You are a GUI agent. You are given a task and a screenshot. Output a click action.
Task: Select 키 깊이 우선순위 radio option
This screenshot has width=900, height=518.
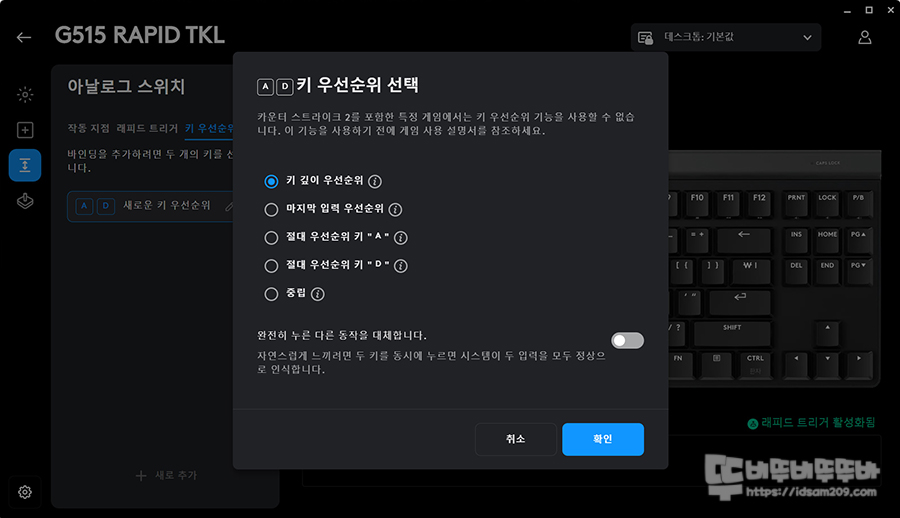[271, 181]
